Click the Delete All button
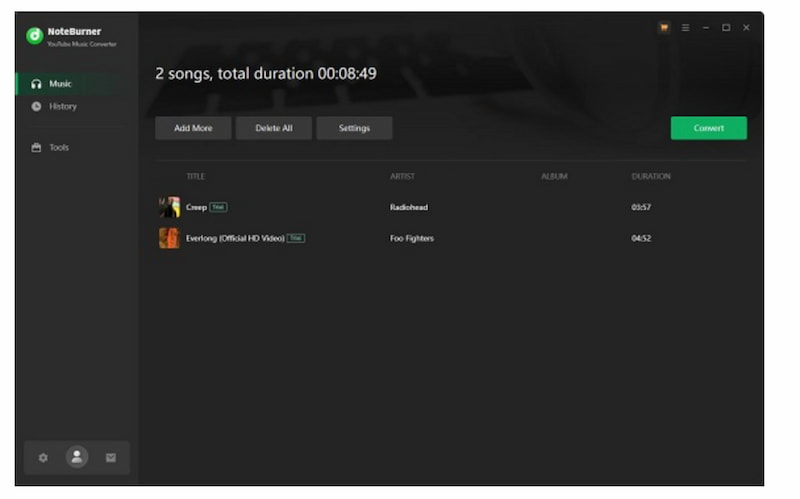Viewport: 800px width, 499px height. tap(274, 128)
